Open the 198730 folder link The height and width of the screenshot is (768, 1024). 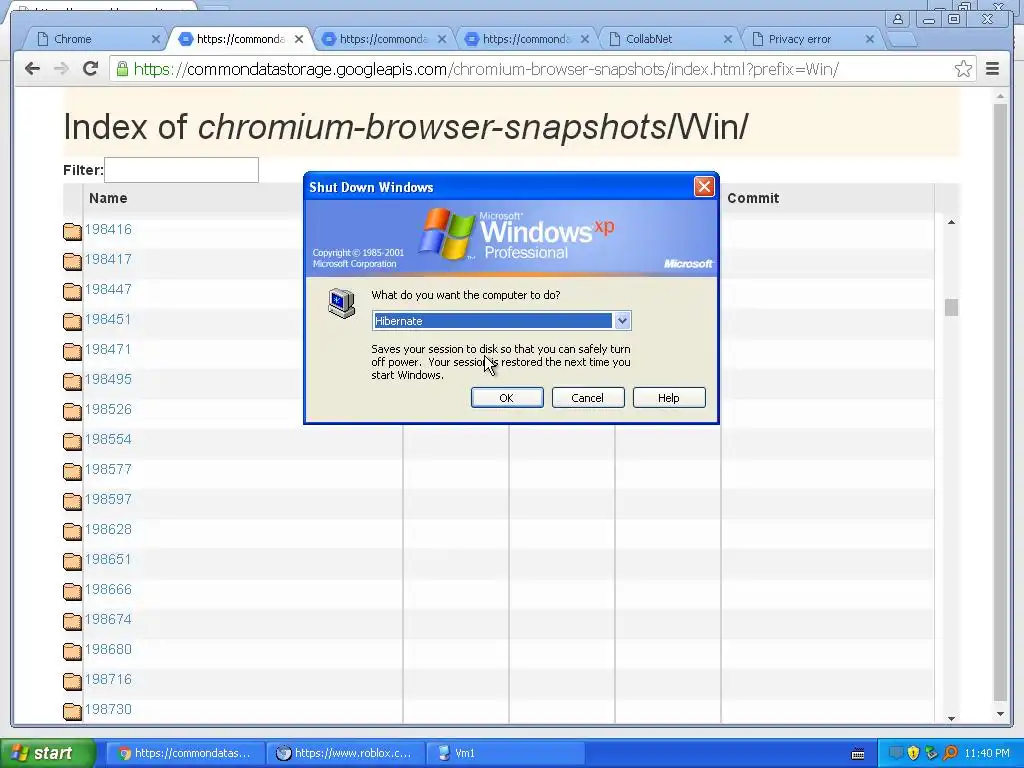point(108,710)
